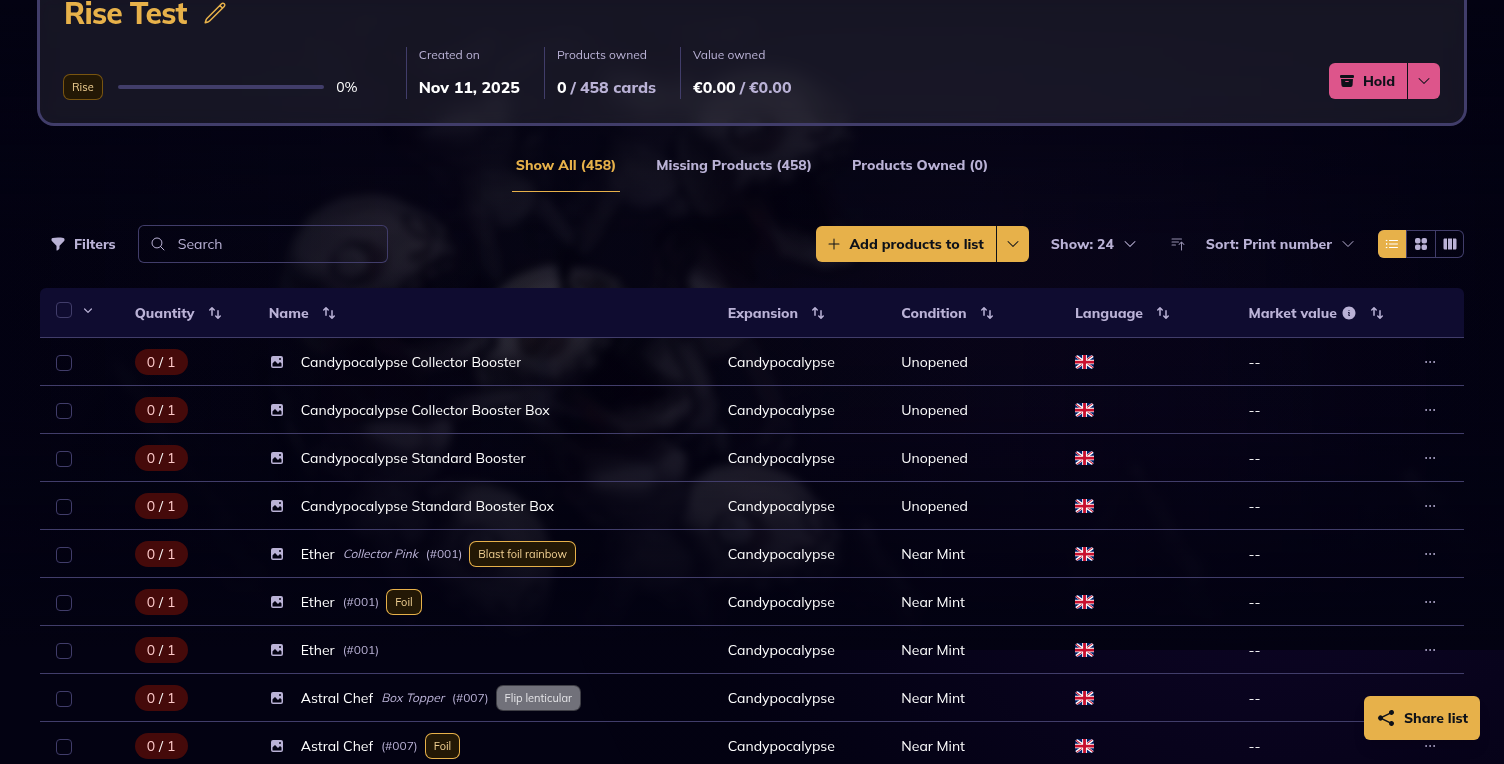Switch to list view layout
Screen dimensions: 1504x764
pos(1392,244)
